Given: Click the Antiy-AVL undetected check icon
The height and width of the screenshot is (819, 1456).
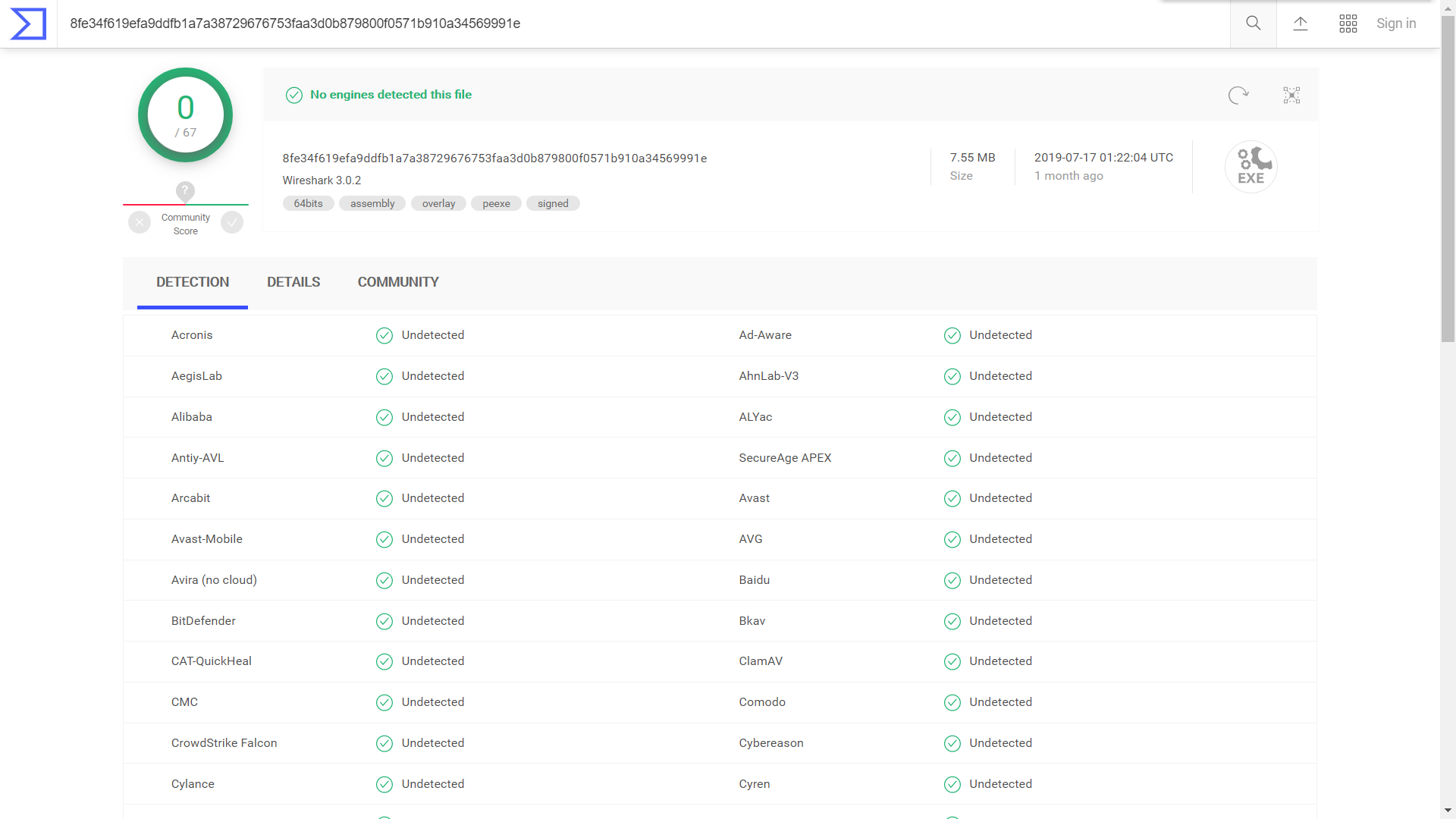Looking at the screenshot, I should tap(384, 458).
